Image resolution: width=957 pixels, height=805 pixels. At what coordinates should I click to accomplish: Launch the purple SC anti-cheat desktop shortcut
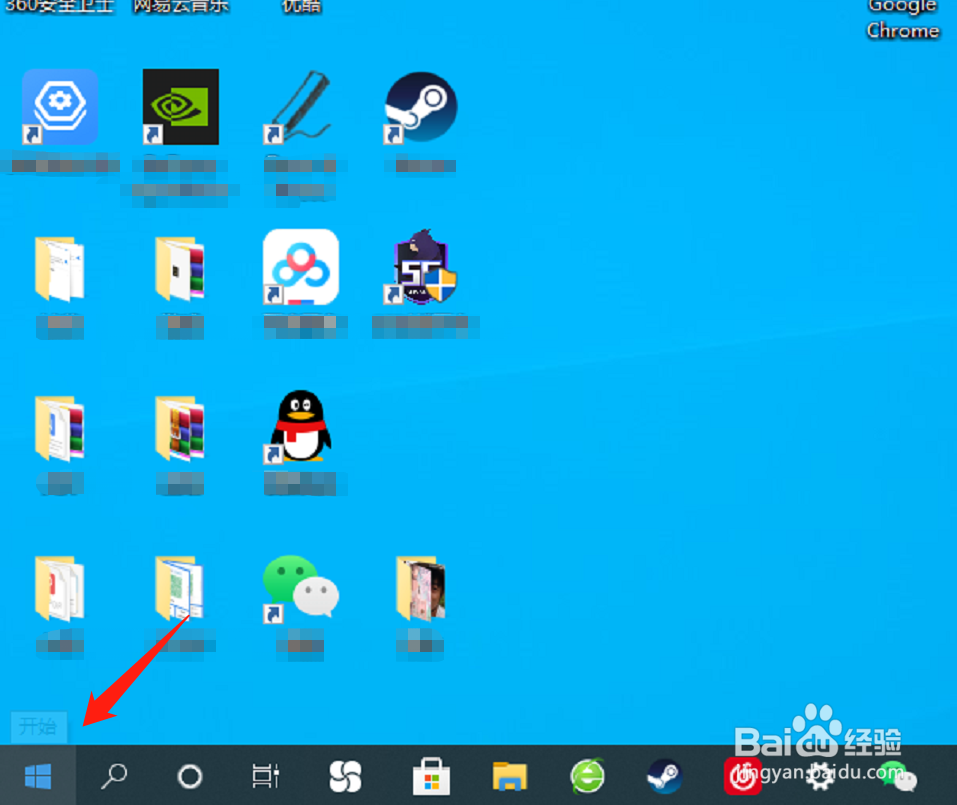pyautogui.click(x=420, y=267)
